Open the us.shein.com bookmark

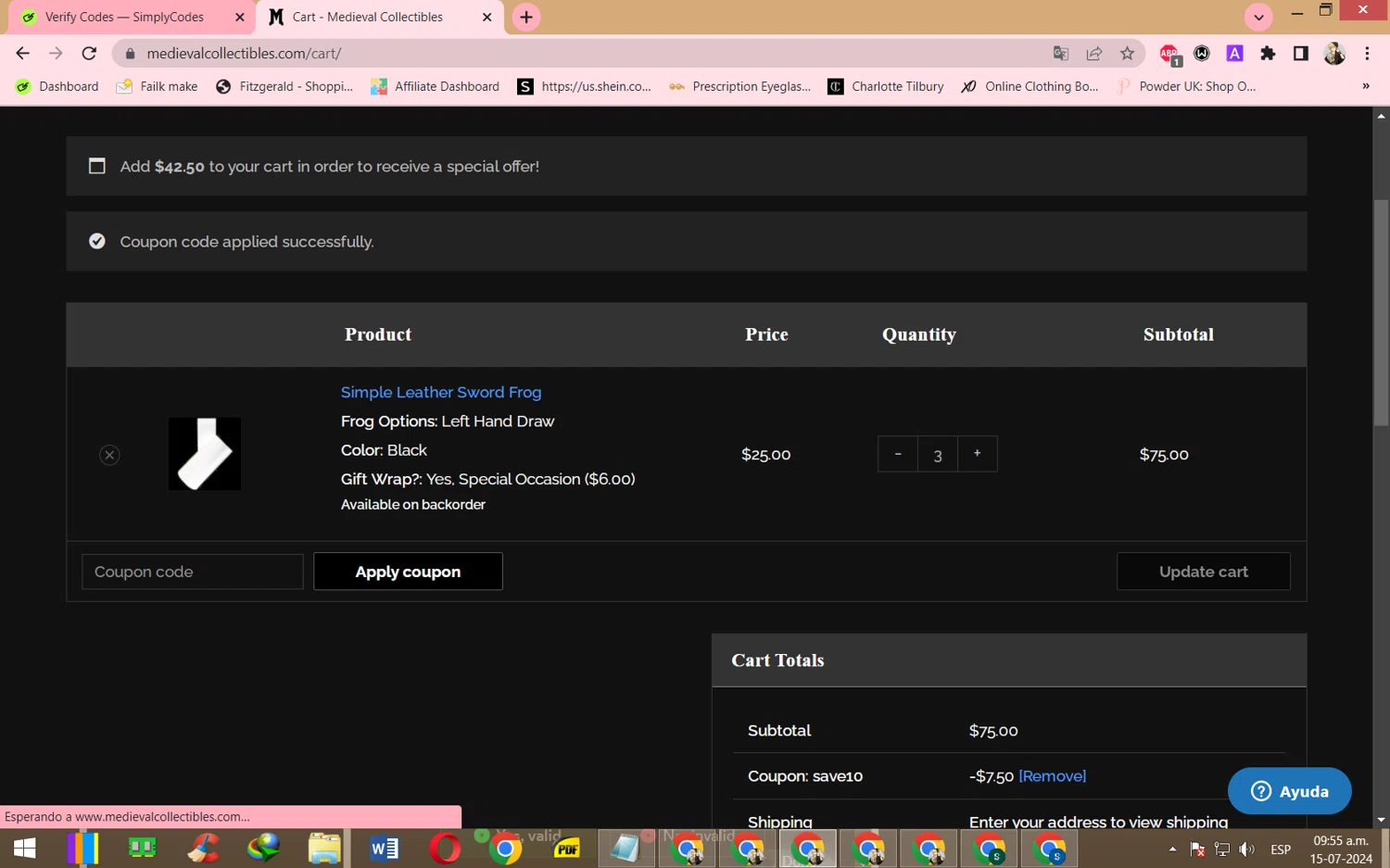[x=585, y=86]
